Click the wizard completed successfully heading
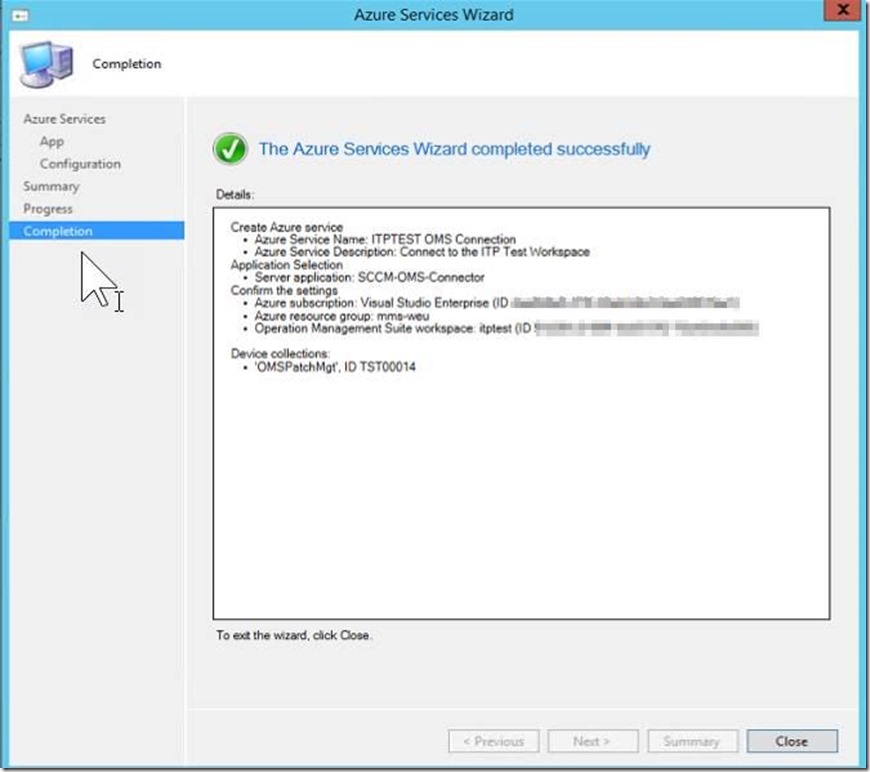This screenshot has height=772, width=870. pyautogui.click(x=454, y=149)
